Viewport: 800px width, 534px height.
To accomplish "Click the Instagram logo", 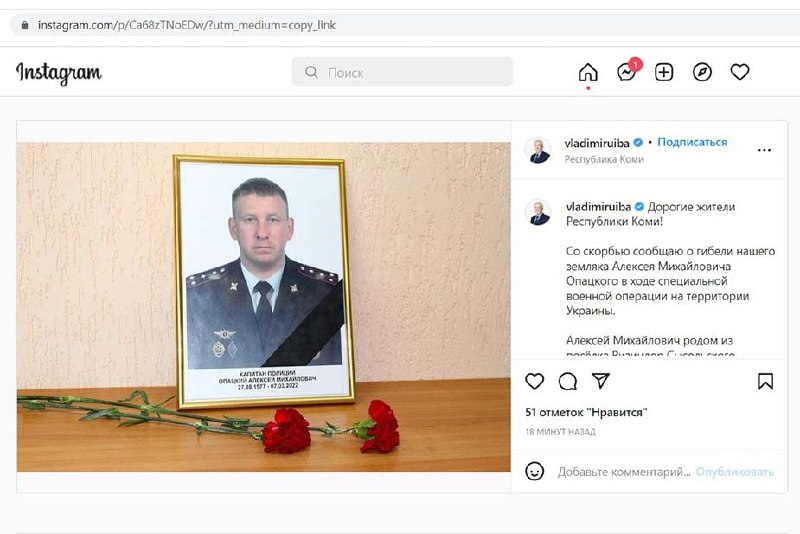I will [x=59, y=73].
